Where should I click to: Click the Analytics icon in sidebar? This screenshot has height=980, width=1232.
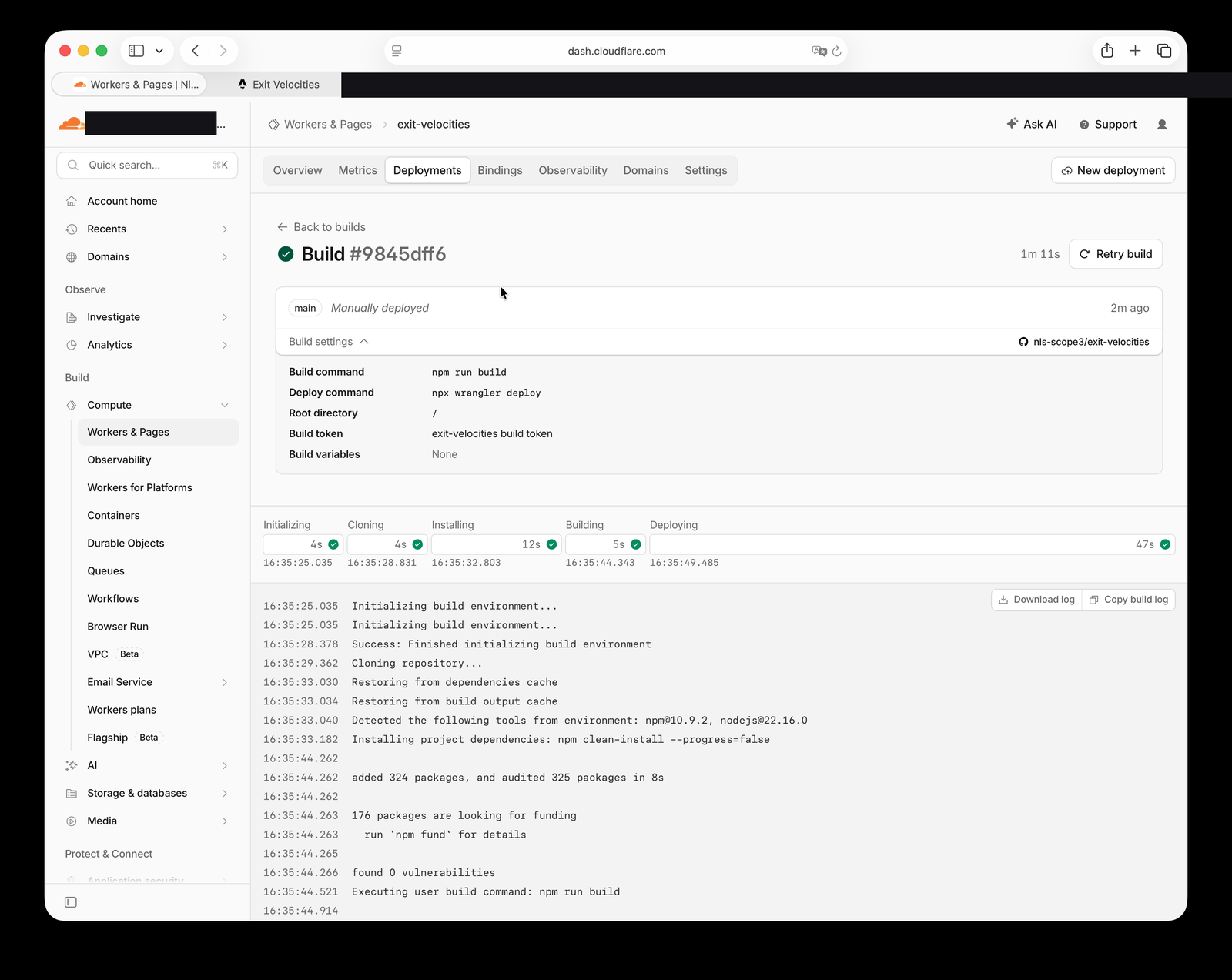[x=72, y=345]
